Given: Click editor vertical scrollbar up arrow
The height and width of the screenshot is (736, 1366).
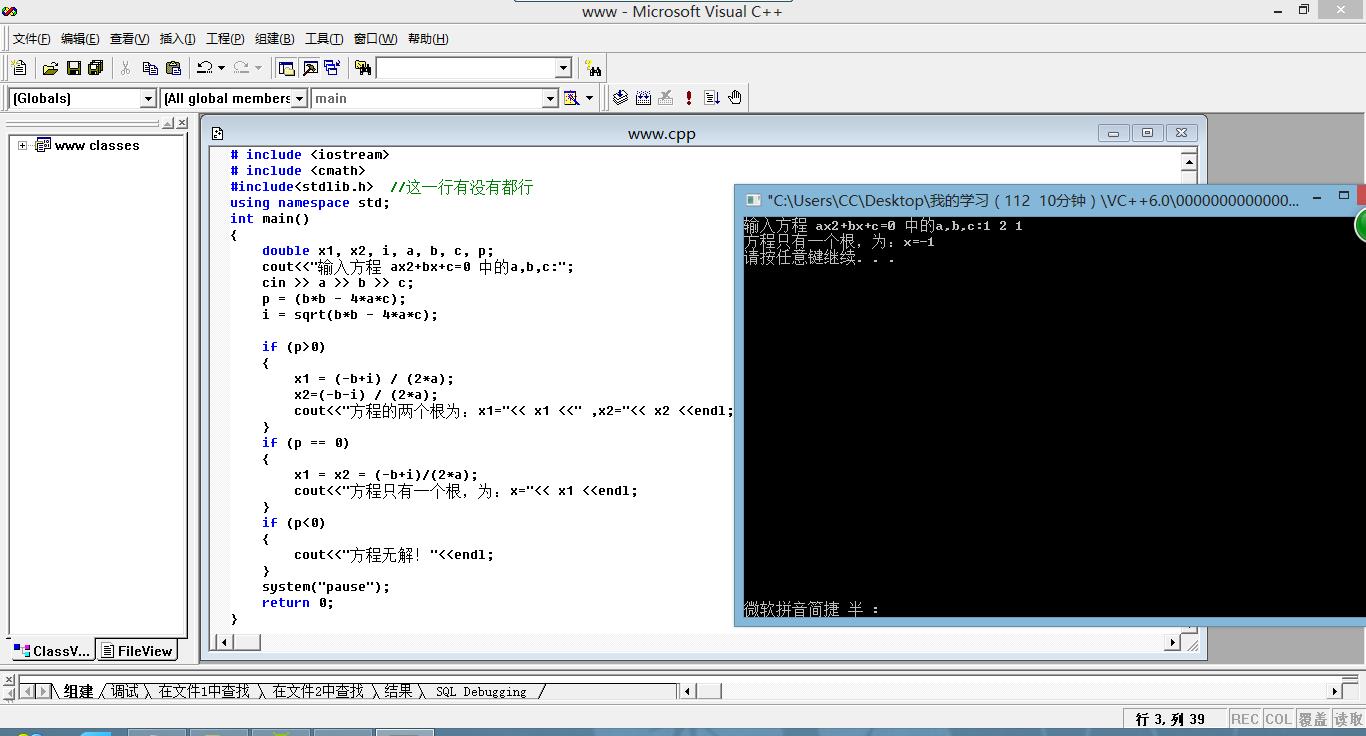Looking at the screenshot, I should [1189, 161].
